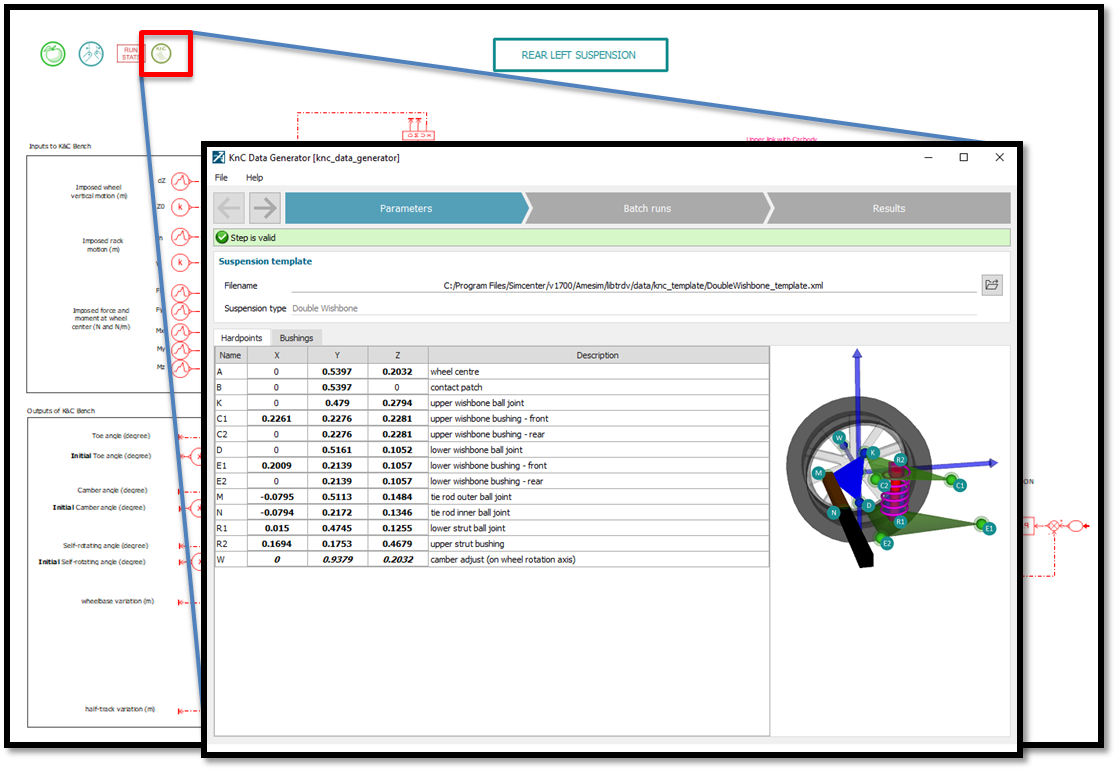The image size is (1117, 771).
Task: Open the File menu
Action: pyautogui.click(x=221, y=177)
